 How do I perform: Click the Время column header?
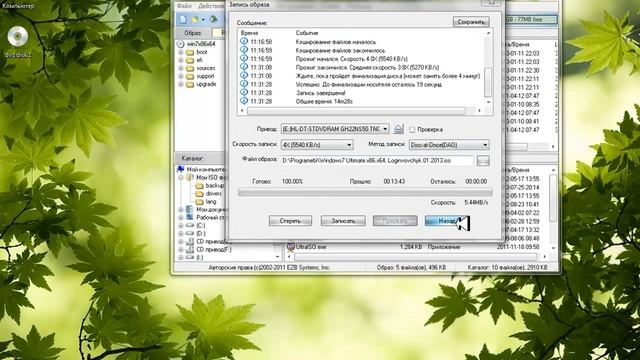coord(249,33)
